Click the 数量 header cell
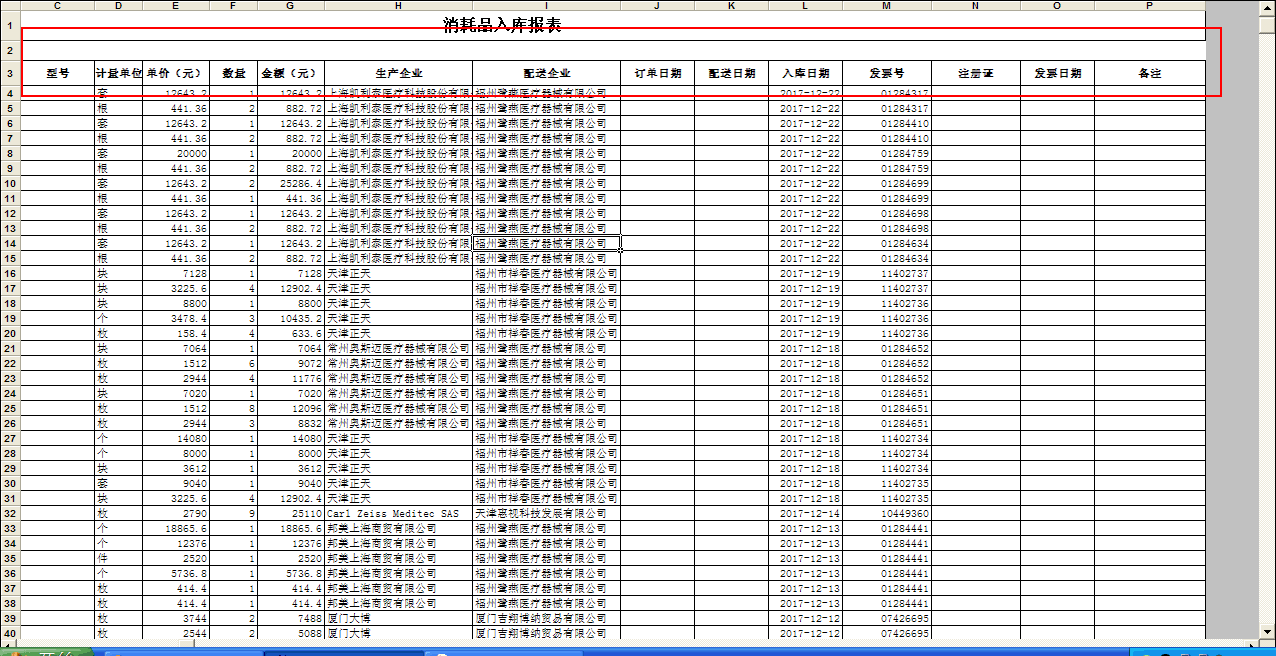This screenshot has width=1276, height=656. coord(233,73)
